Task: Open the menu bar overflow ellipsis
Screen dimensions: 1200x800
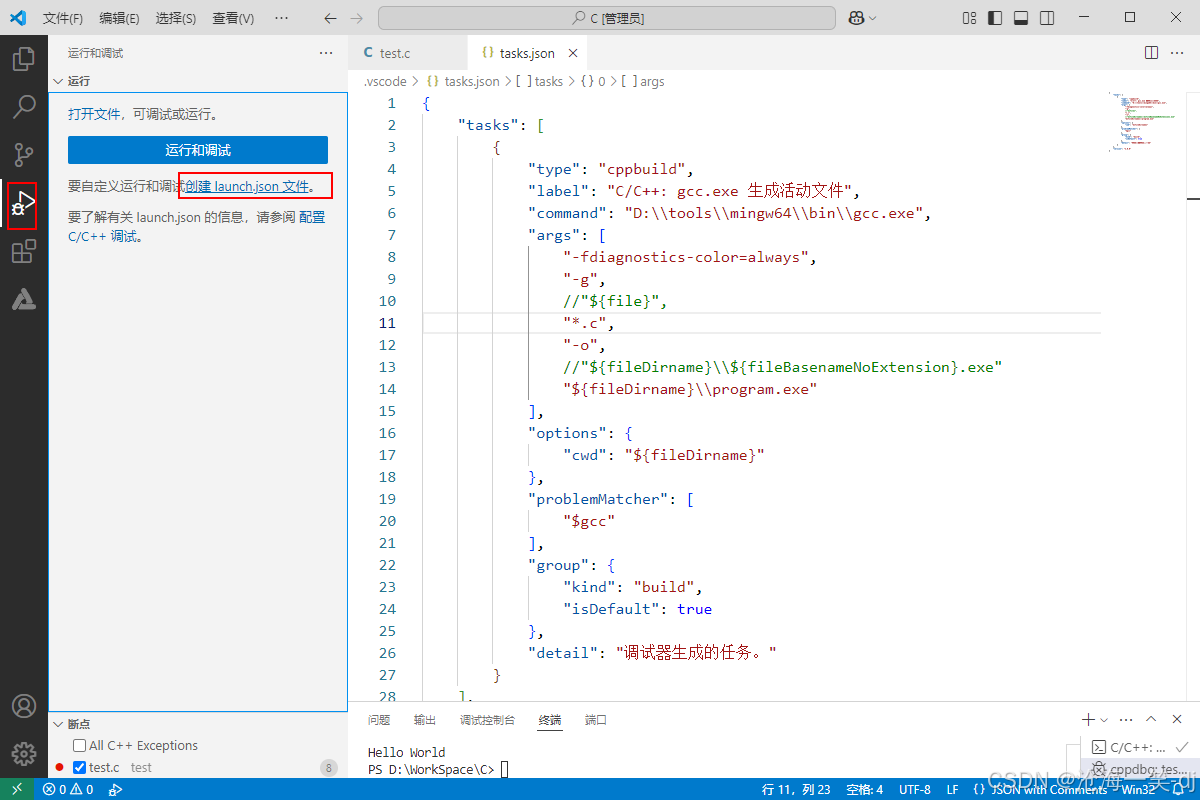Action: click(281, 18)
